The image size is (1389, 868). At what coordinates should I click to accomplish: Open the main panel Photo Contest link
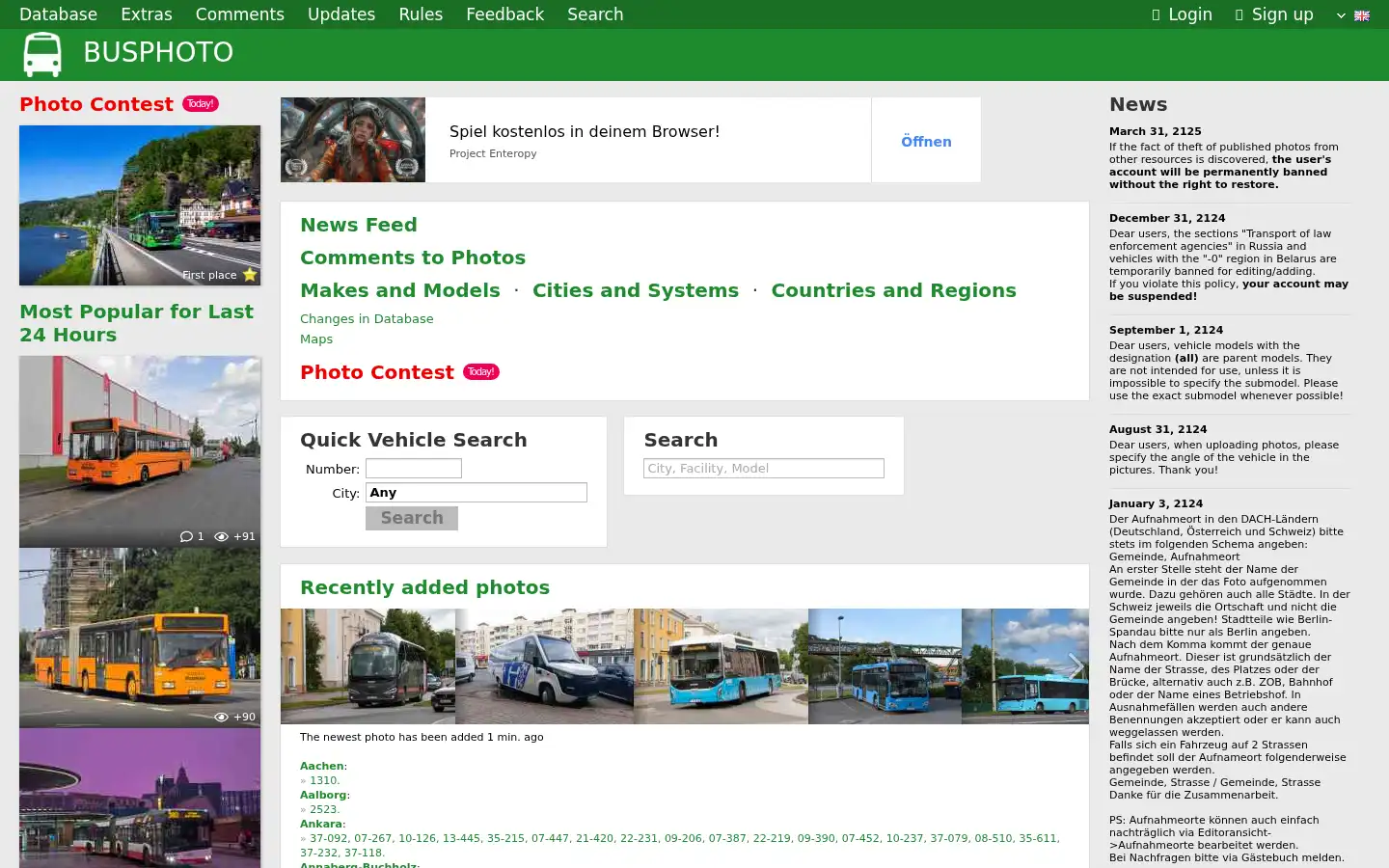click(x=377, y=372)
